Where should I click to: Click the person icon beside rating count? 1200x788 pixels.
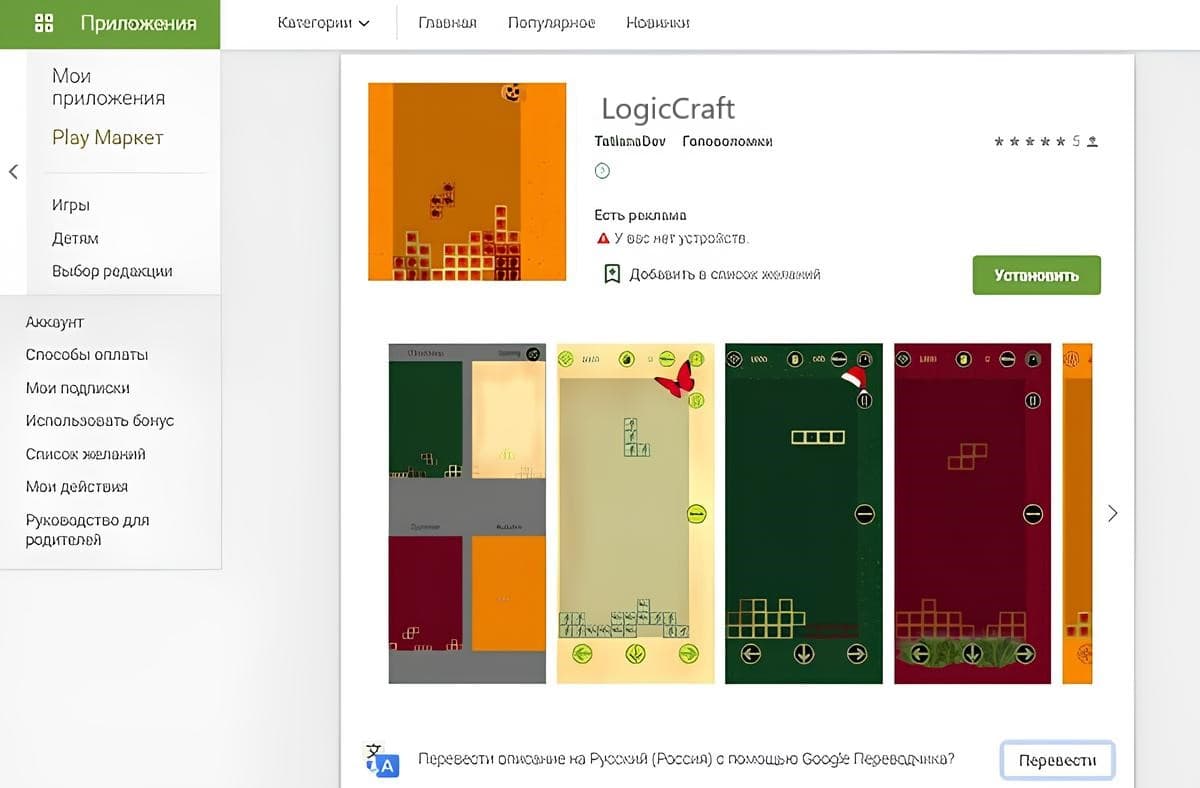click(1092, 142)
